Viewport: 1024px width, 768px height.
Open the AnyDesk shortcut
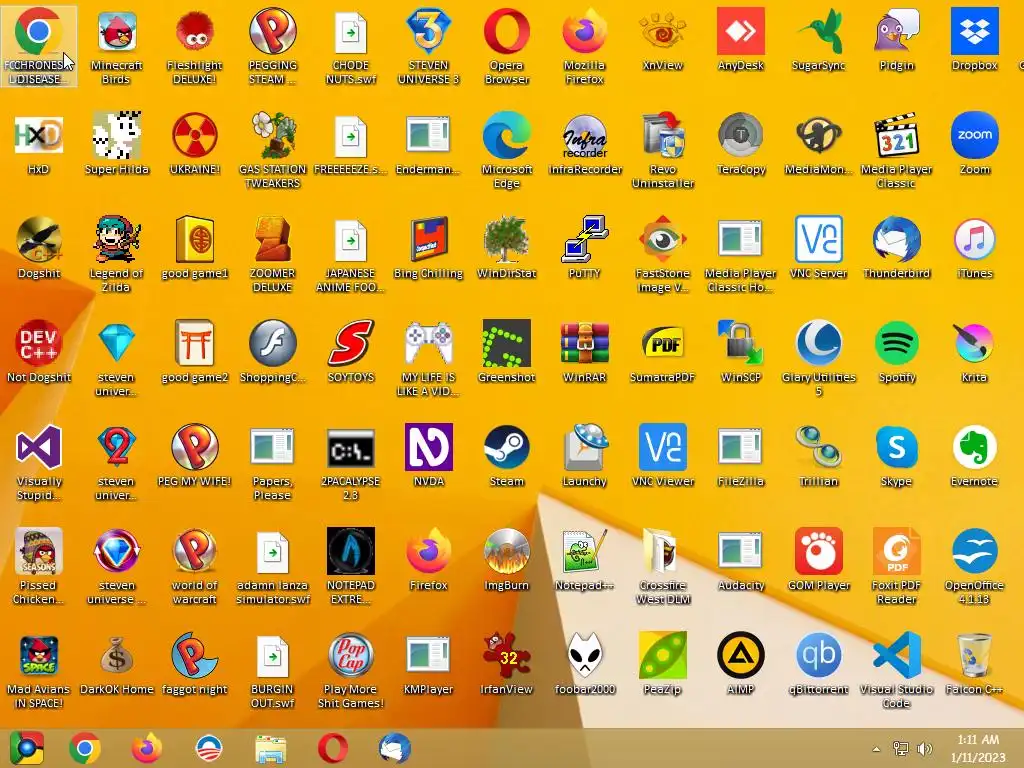741,31
